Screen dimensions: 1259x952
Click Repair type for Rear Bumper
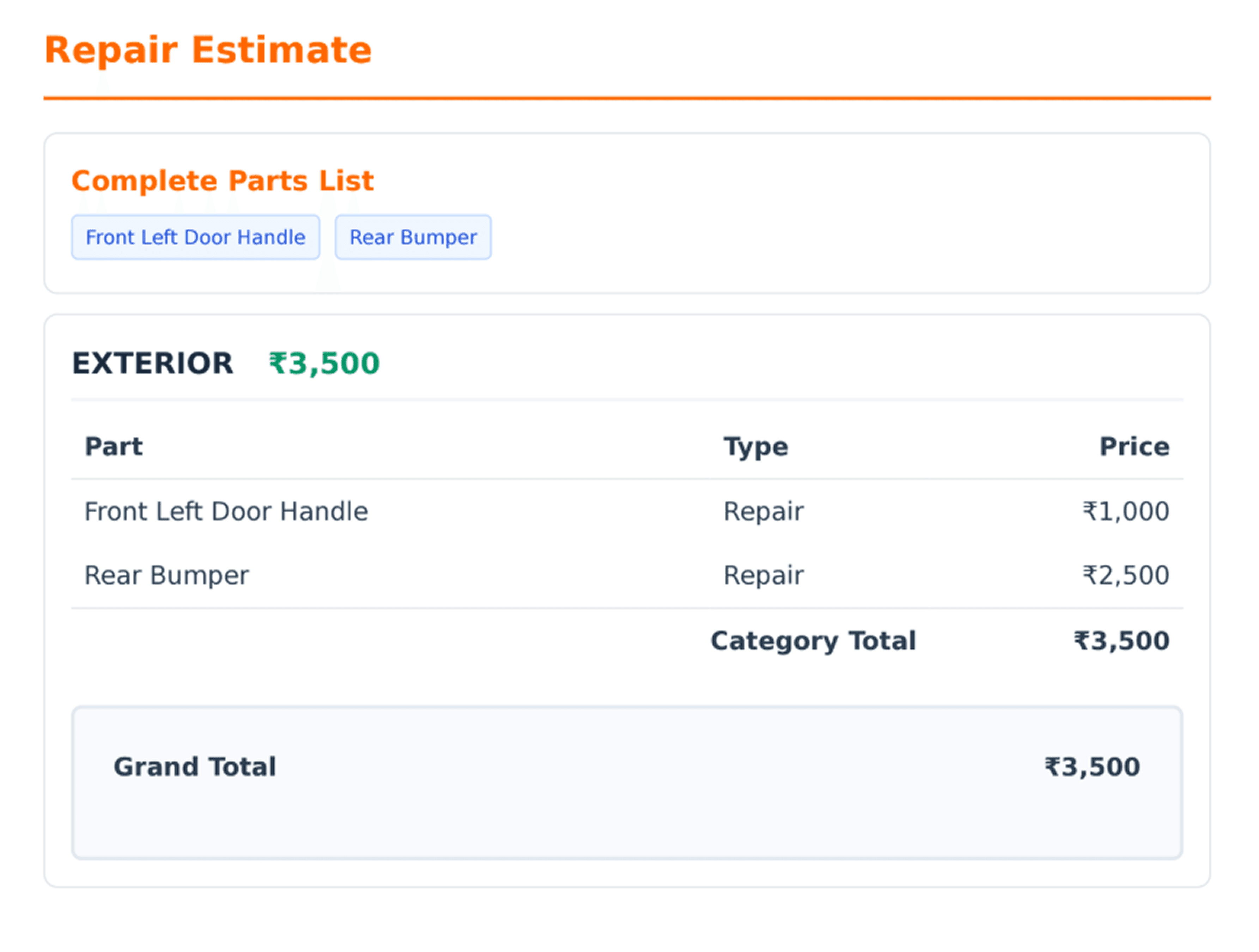[763, 575]
